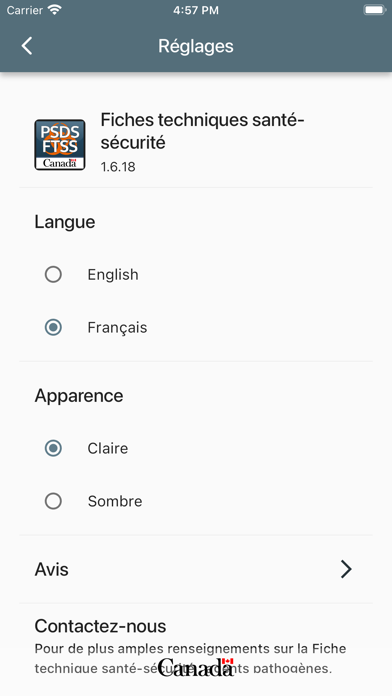Choose the Sombre appearance radio button
The width and height of the screenshot is (392, 696).
(53, 502)
